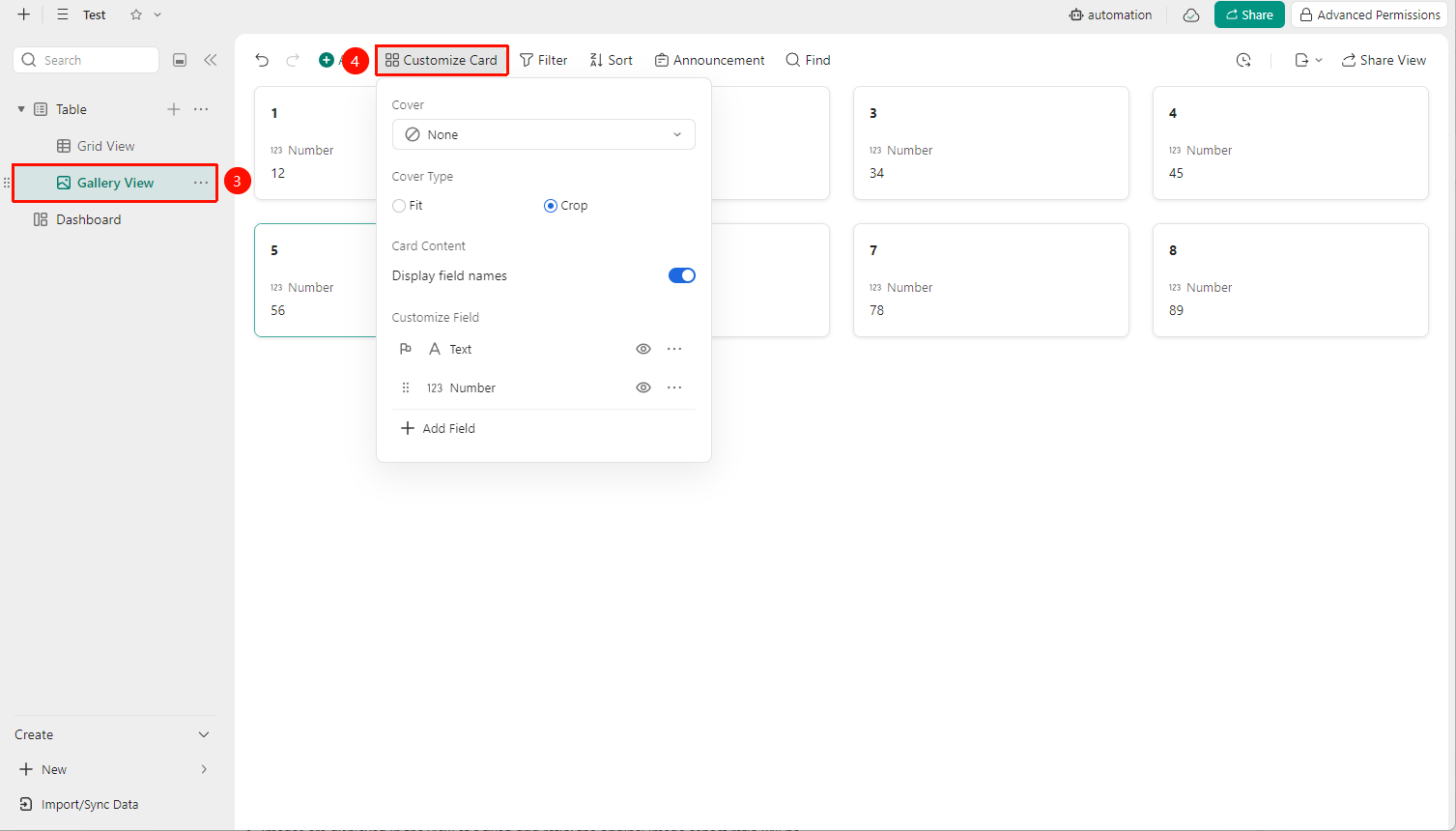Open the card titled 8

1291,280
